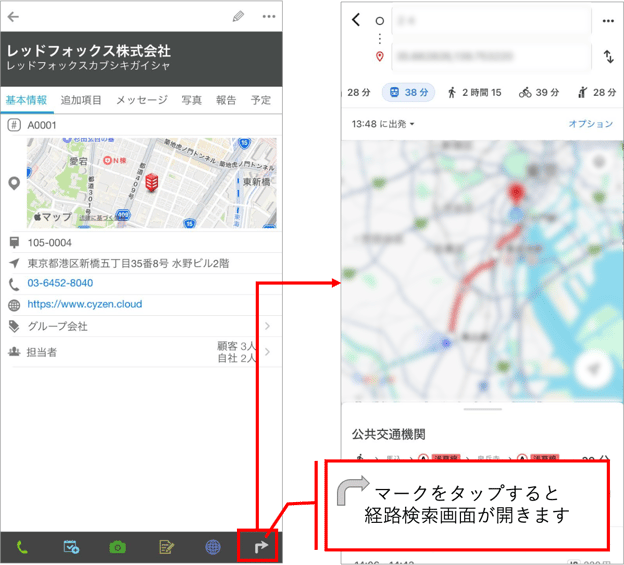Tap the 担当者 people icon
Viewport: 624px width, 565px height.
(14, 352)
